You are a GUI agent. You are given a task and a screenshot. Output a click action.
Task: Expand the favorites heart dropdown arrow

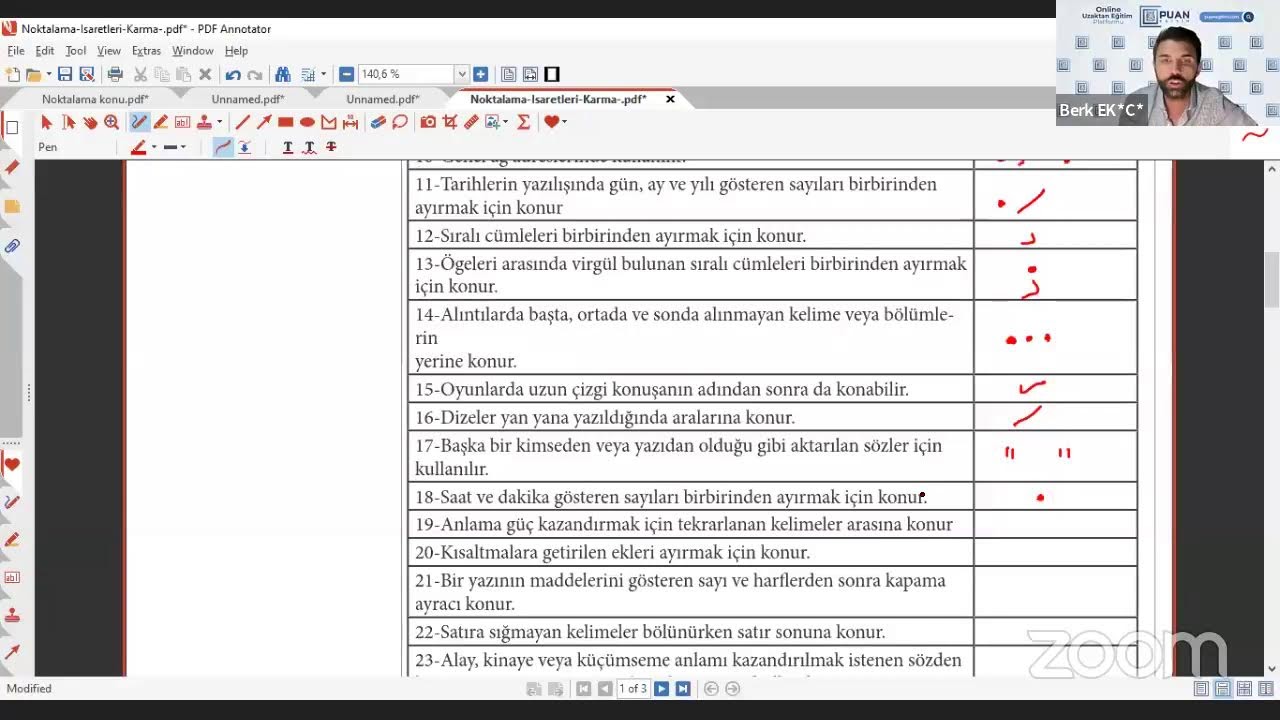point(564,122)
